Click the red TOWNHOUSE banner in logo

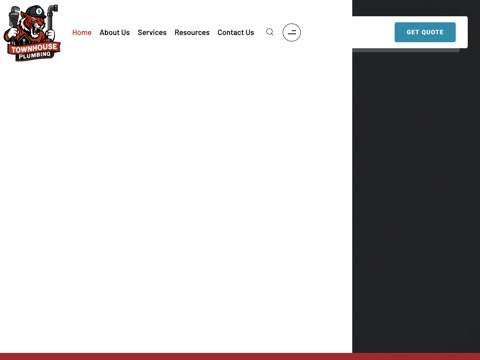click(34, 48)
